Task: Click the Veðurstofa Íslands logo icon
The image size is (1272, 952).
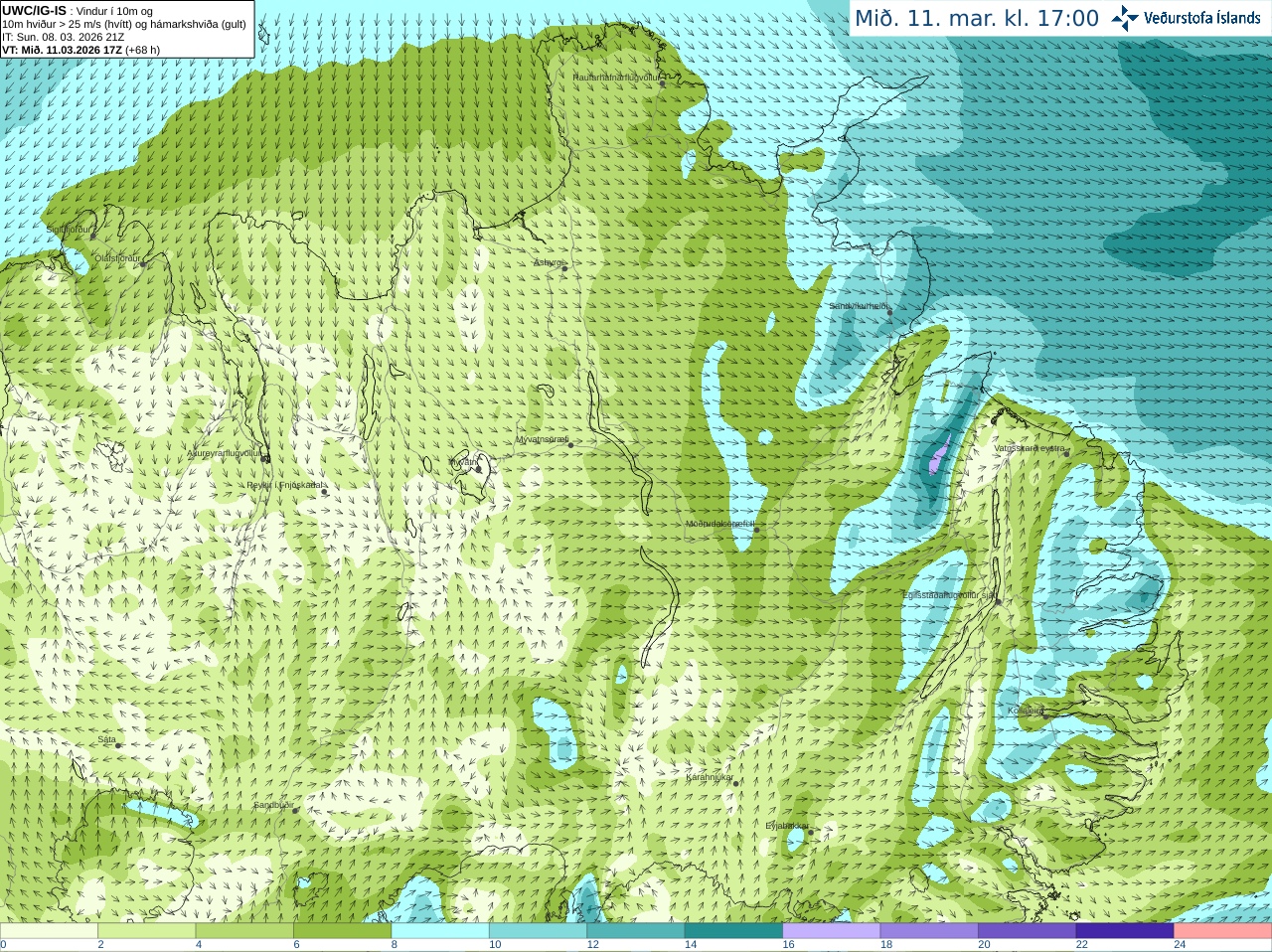Action: click(x=1125, y=18)
